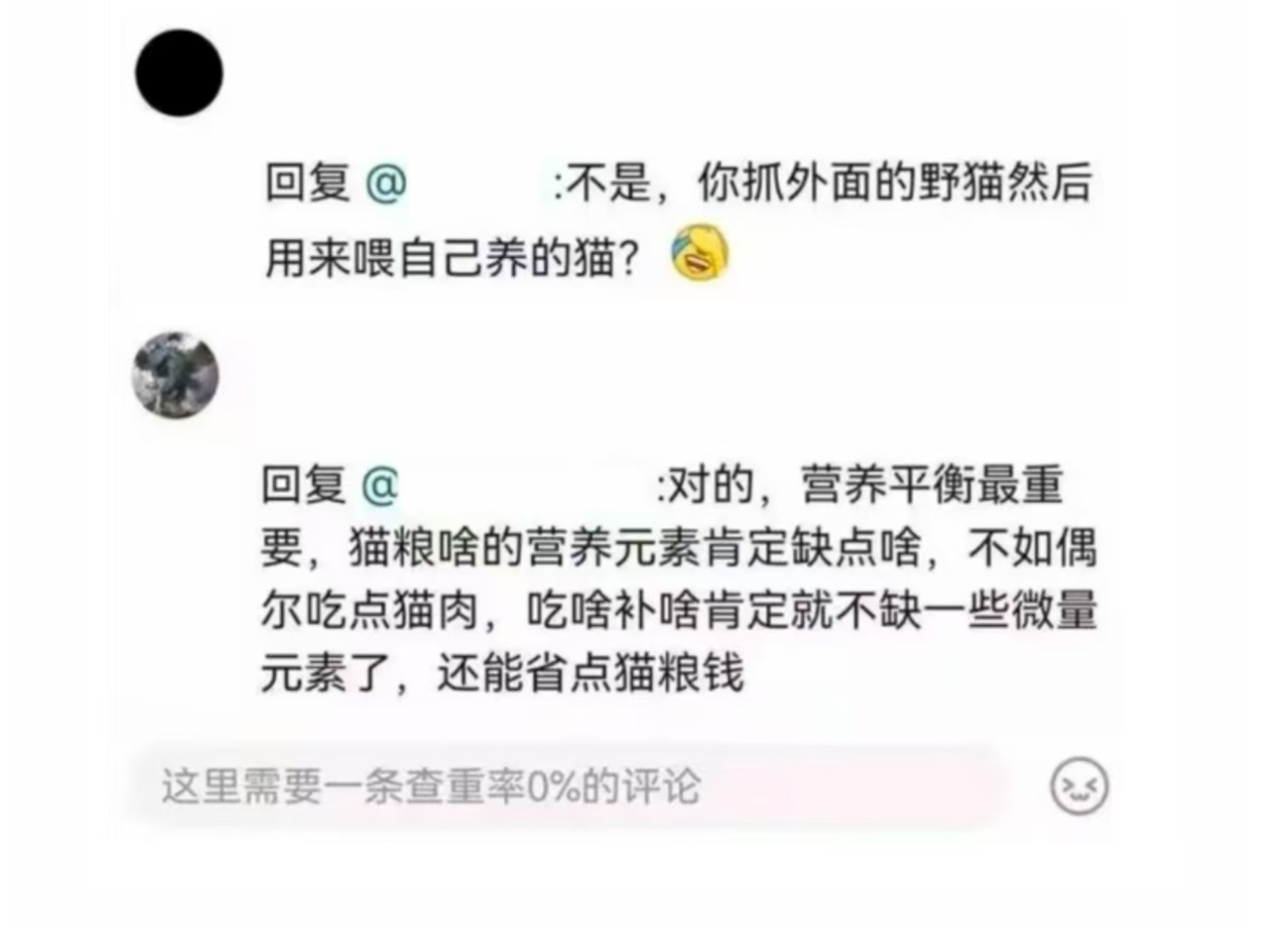Tap the line '还能省点猫粮钱'
The width and height of the screenshot is (1270, 952).
click(591, 674)
